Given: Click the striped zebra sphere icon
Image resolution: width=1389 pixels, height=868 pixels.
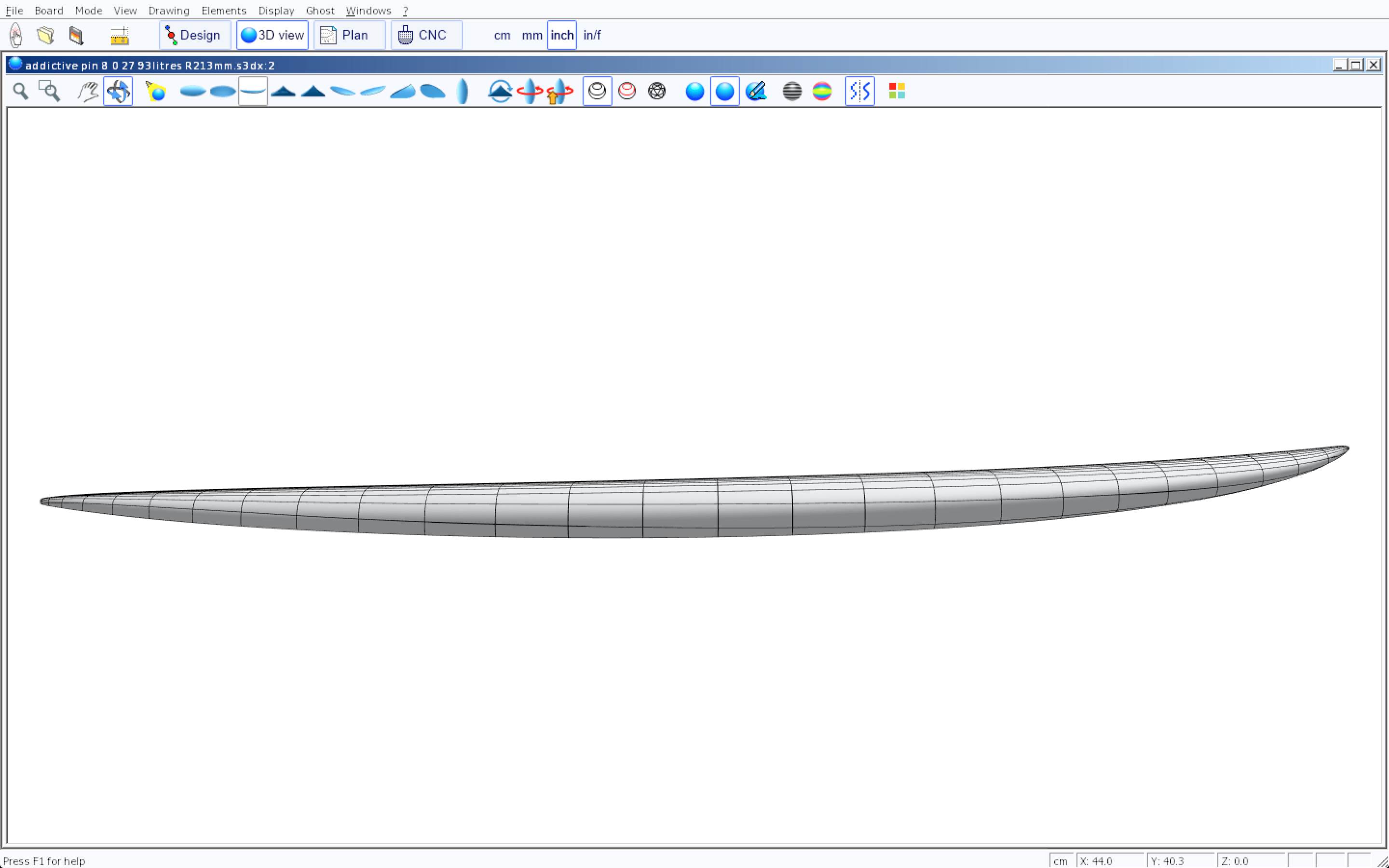Looking at the screenshot, I should [x=792, y=91].
